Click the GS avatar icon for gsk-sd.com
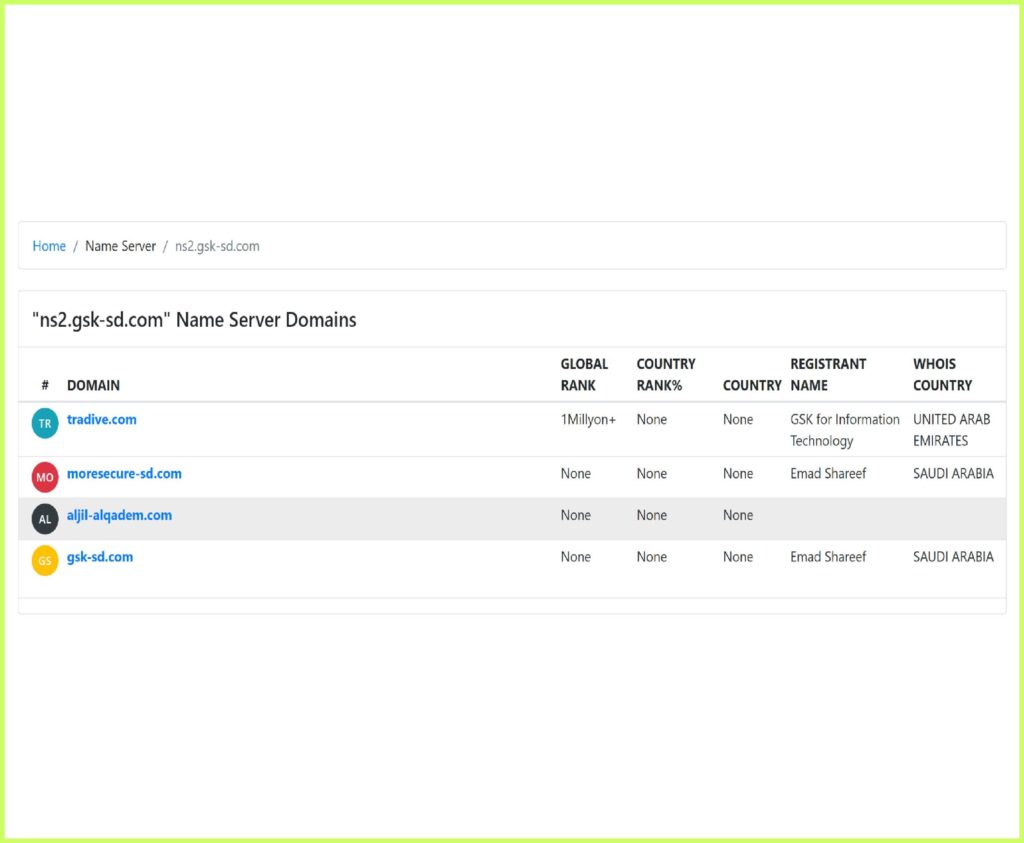 45,561
